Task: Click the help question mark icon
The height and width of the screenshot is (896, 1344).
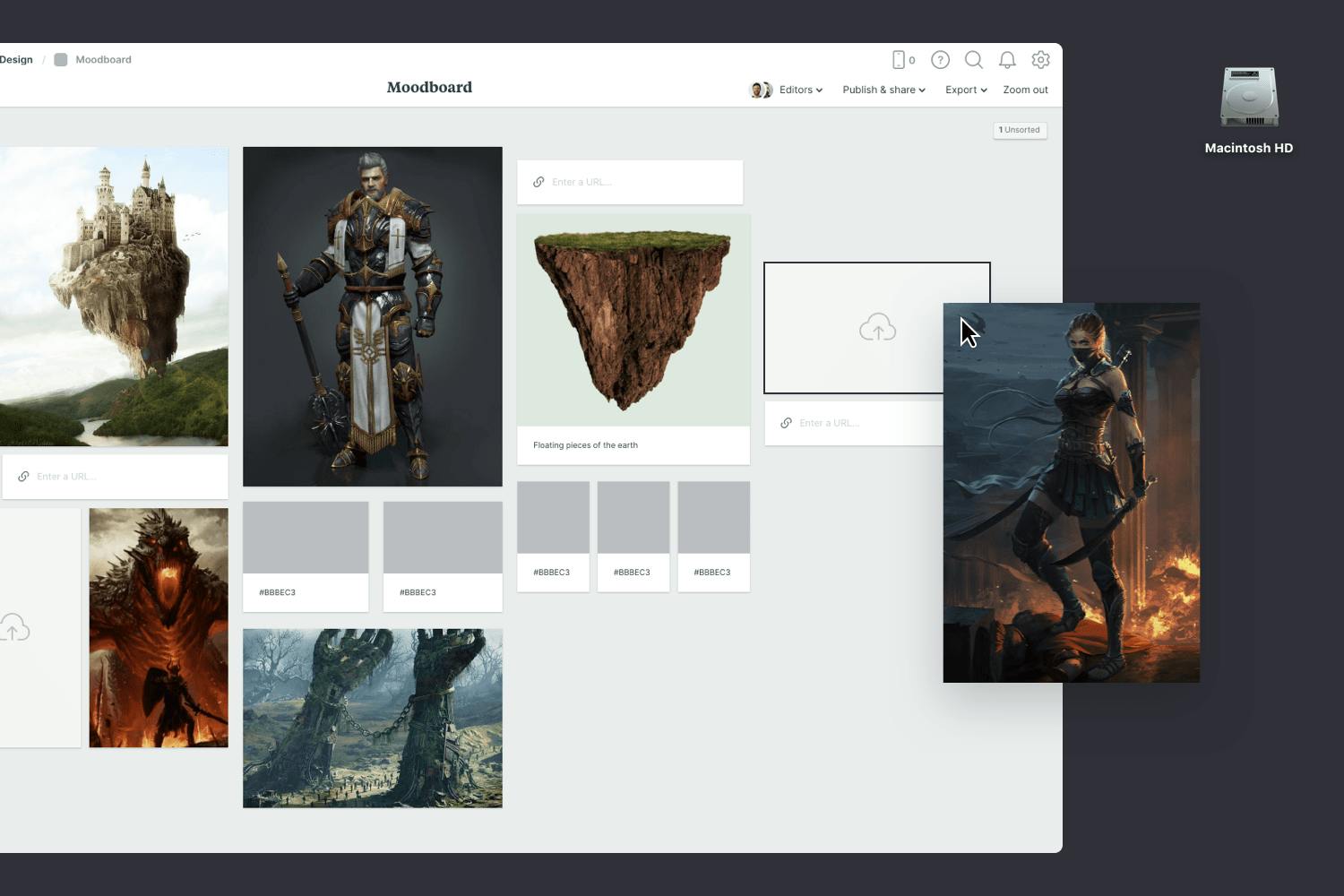Action: click(x=940, y=59)
